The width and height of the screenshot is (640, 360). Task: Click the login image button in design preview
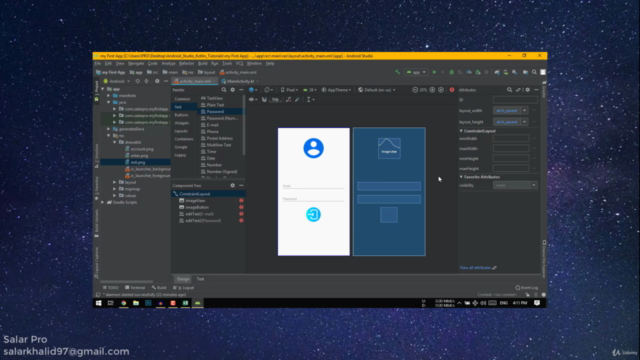pyautogui.click(x=313, y=215)
